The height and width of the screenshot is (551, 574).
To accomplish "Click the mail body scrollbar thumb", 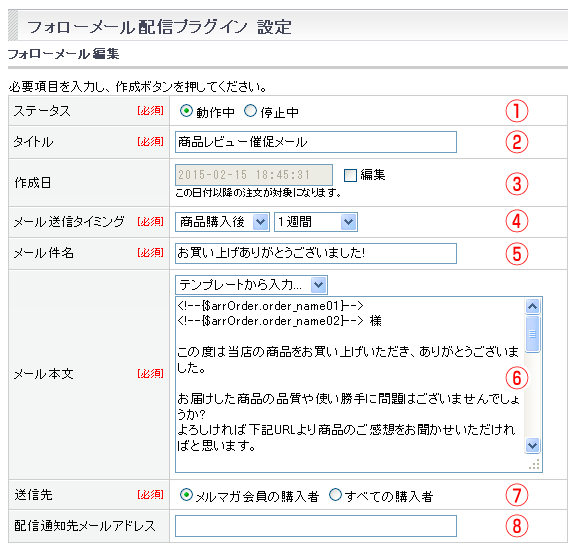I will 532,334.
